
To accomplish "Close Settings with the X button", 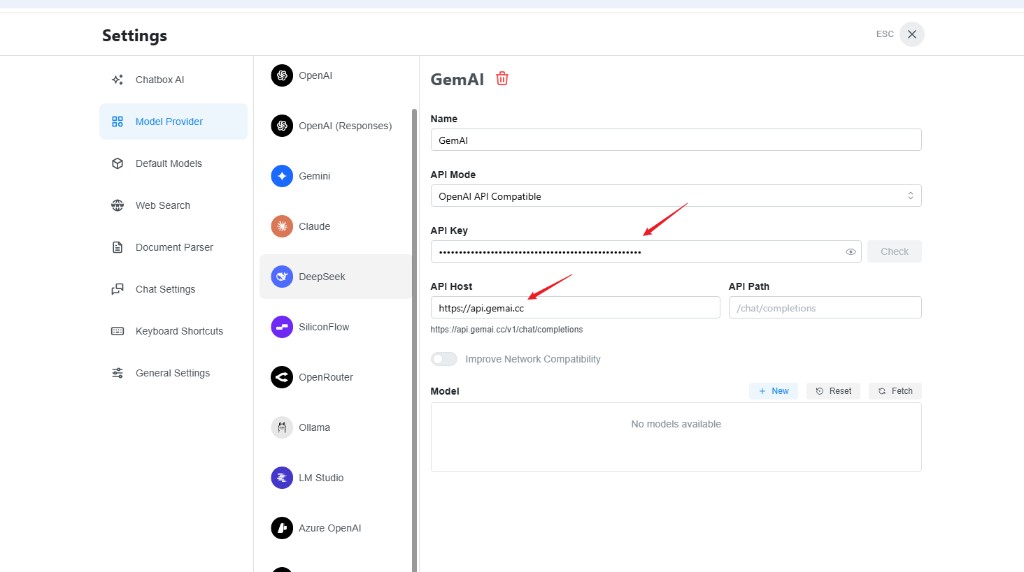I will [x=911, y=34].
